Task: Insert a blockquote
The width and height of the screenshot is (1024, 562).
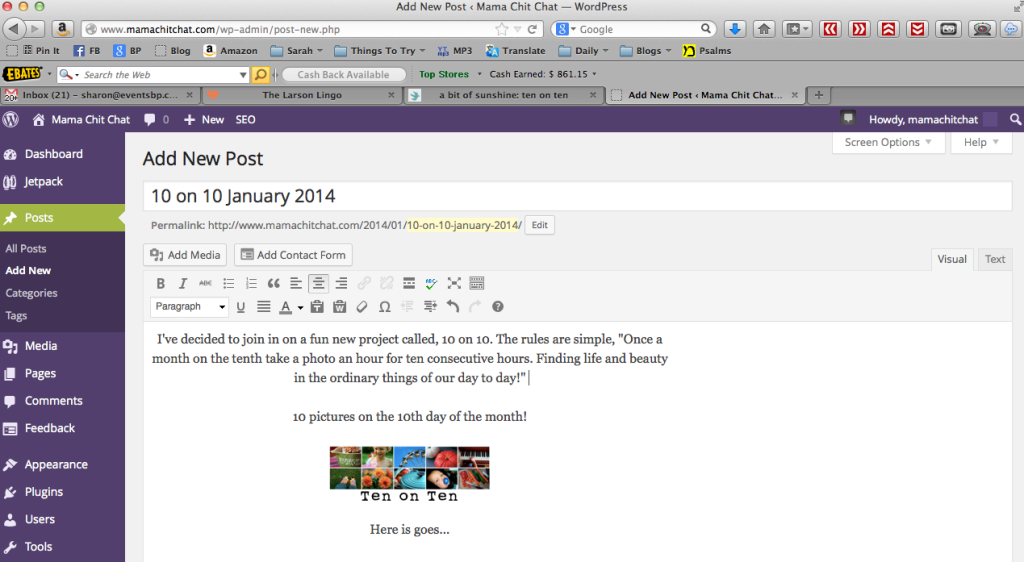Action: click(273, 284)
